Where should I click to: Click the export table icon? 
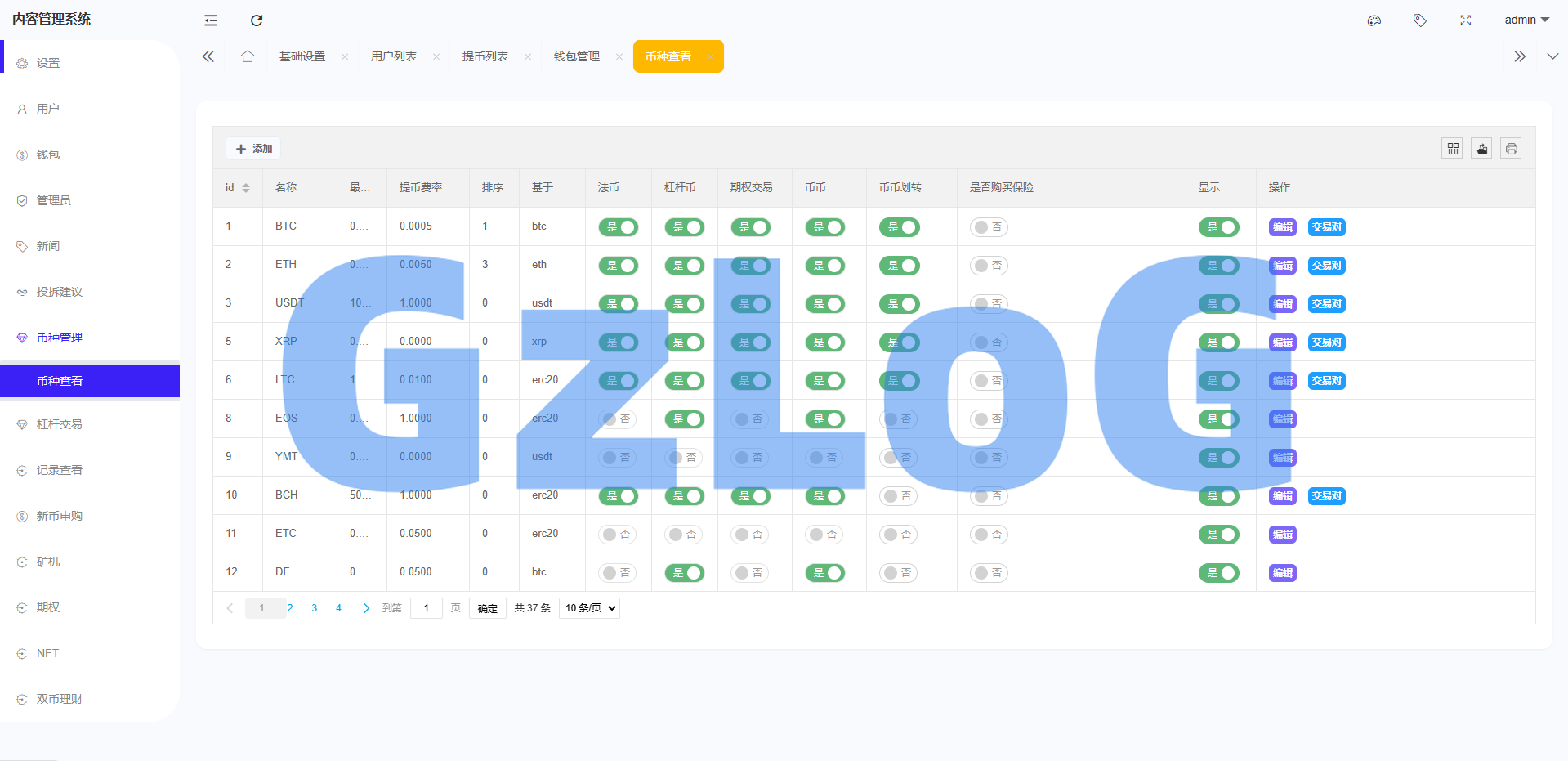tap(1482, 148)
